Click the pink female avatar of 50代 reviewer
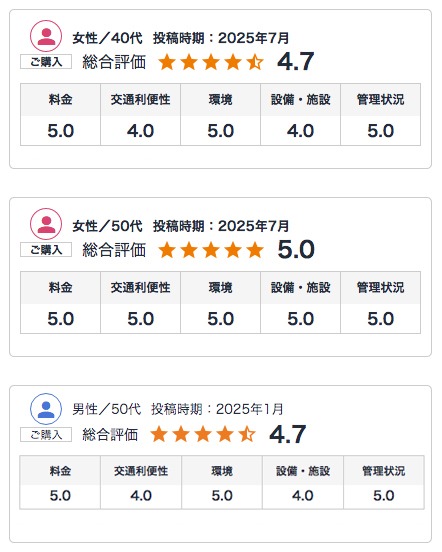 pos(46,224)
